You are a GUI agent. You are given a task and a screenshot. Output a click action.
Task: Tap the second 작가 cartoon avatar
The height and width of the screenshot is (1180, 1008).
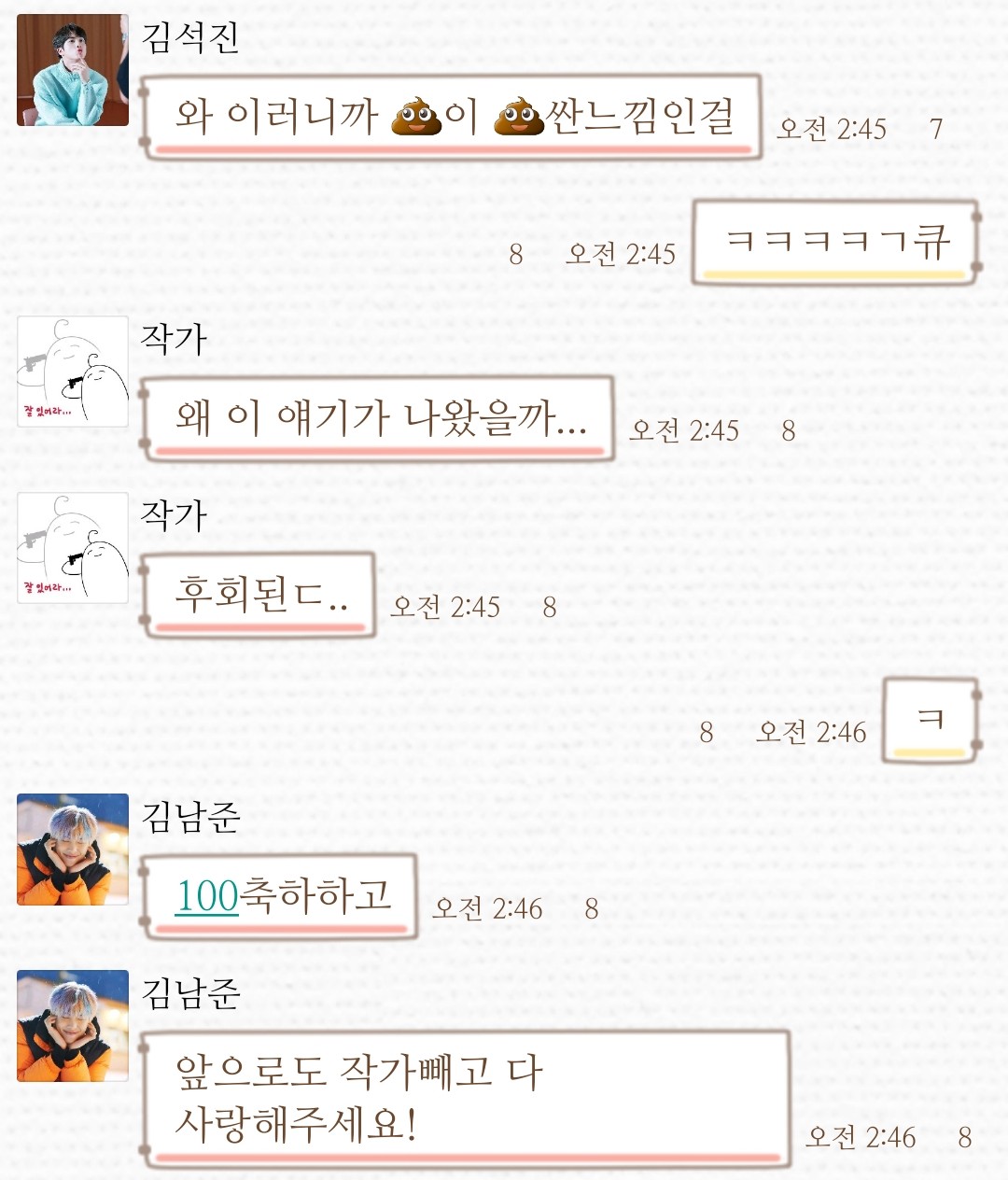click(73, 548)
